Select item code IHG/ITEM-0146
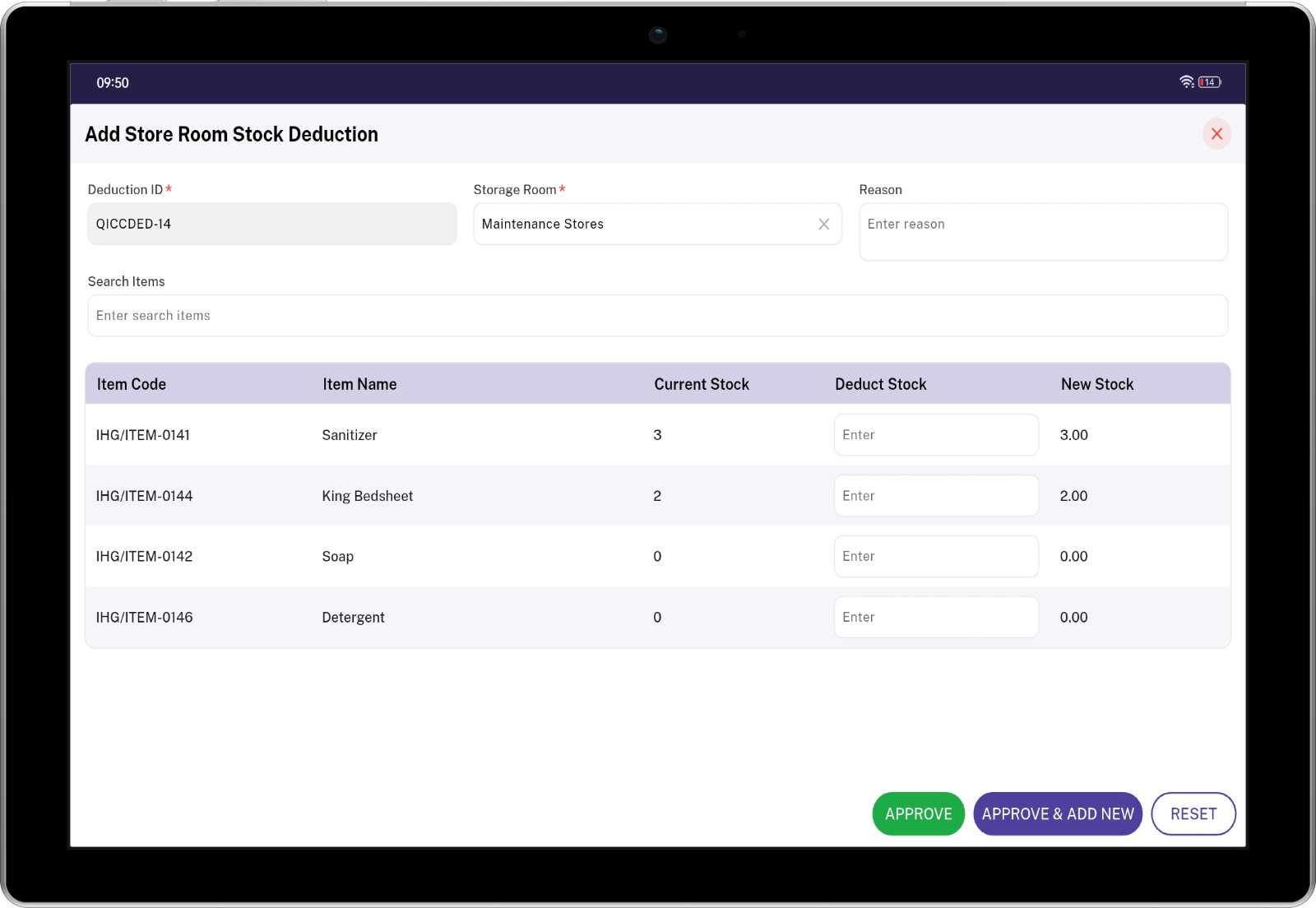 click(x=144, y=618)
